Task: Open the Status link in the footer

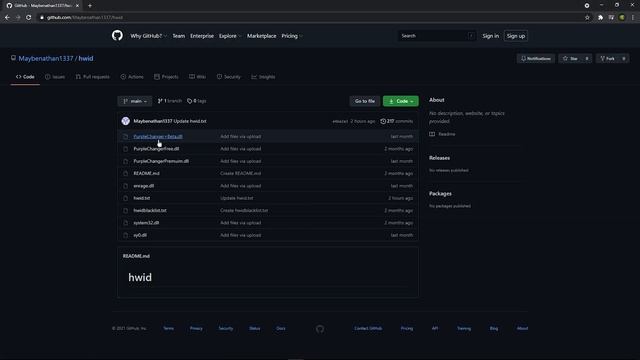Action: click(x=254, y=329)
